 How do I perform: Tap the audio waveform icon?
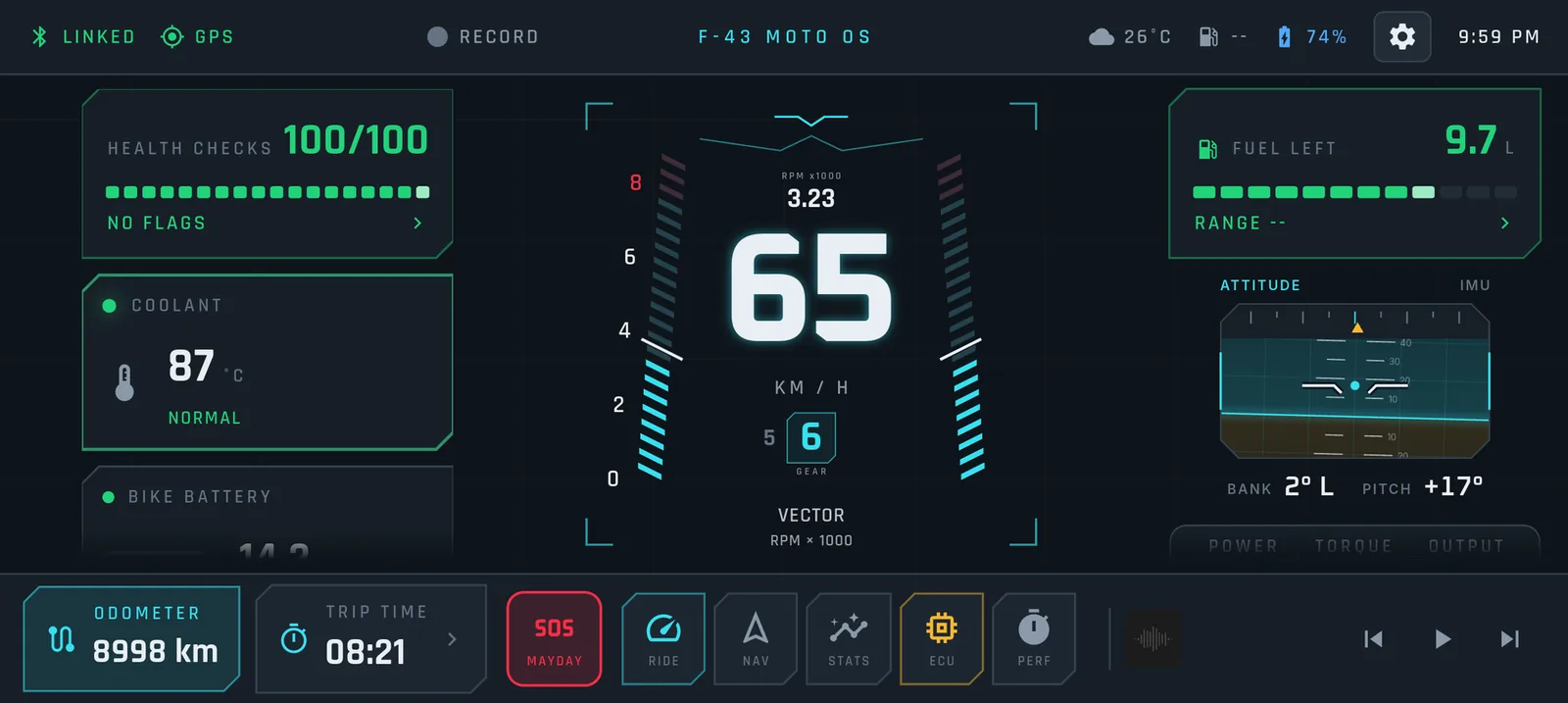(x=1153, y=639)
